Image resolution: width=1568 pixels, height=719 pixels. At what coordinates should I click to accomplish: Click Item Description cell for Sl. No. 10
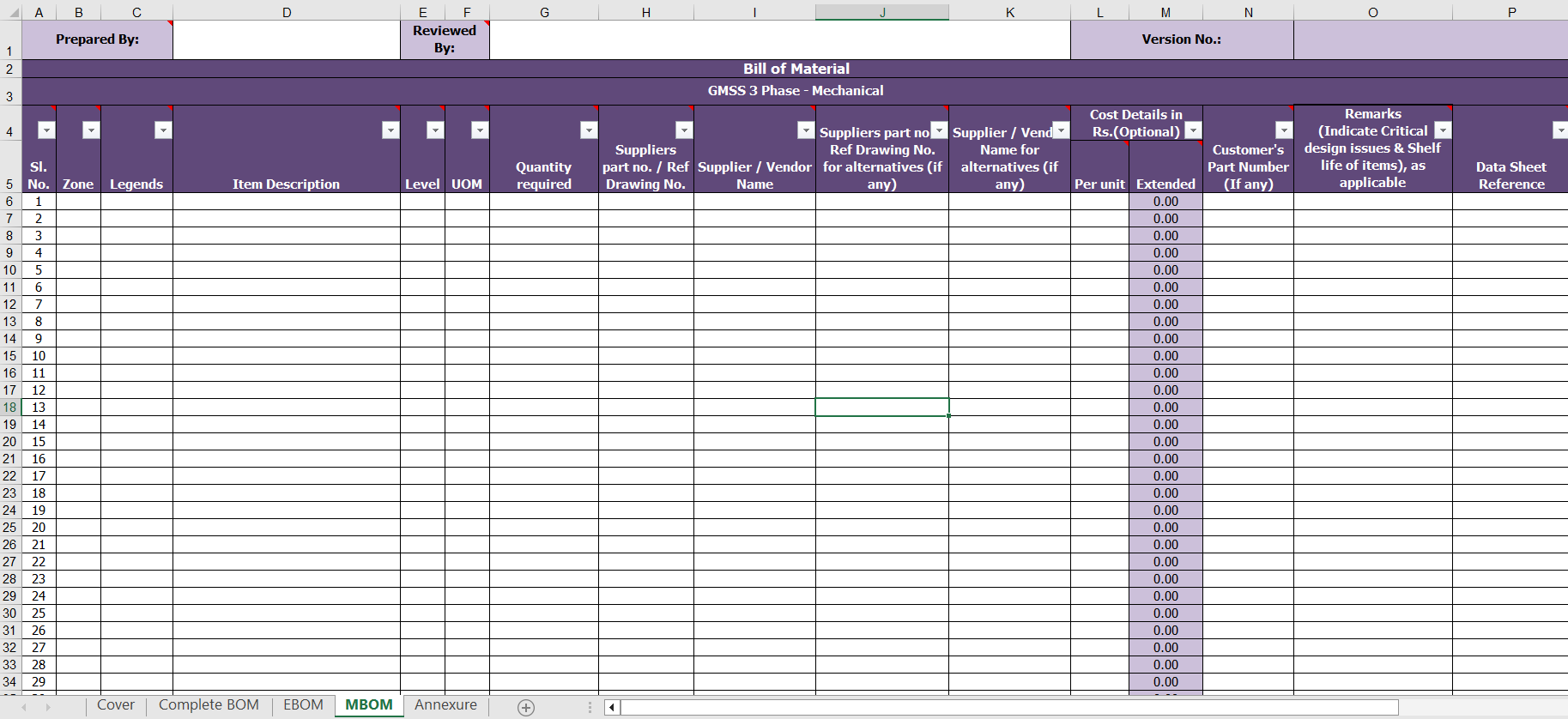point(287,356)
